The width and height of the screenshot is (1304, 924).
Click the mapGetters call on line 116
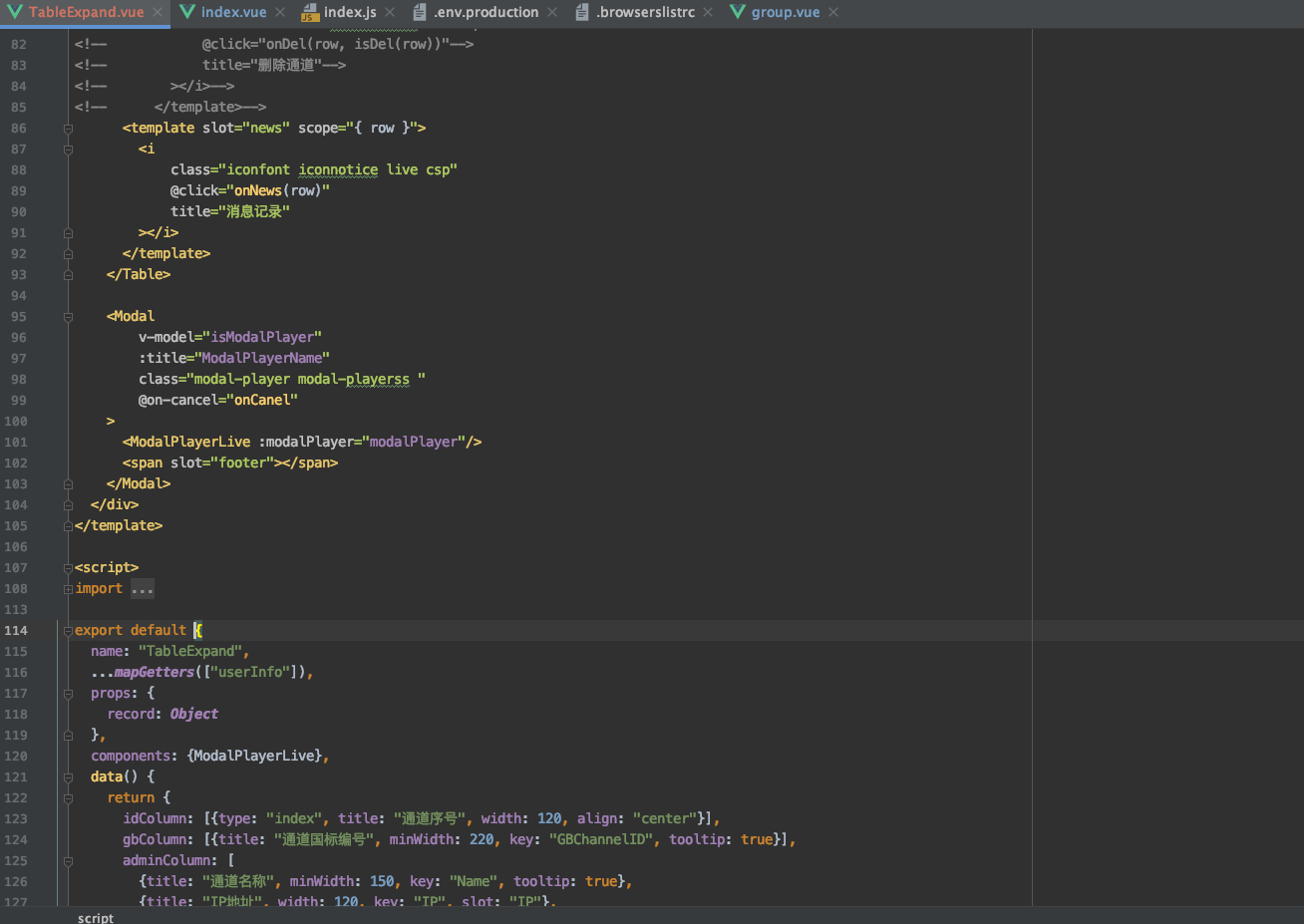click(x=155, y=673)
